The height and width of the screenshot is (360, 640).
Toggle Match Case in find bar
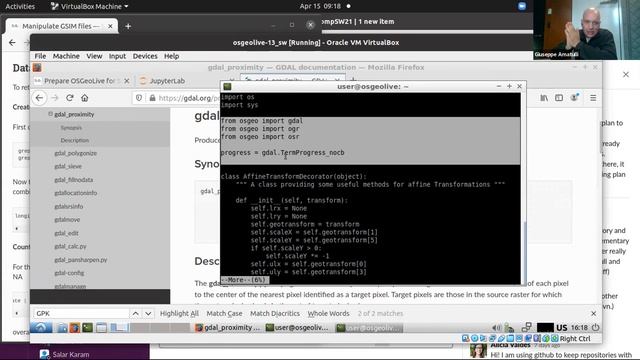click(x=224, y=313)
